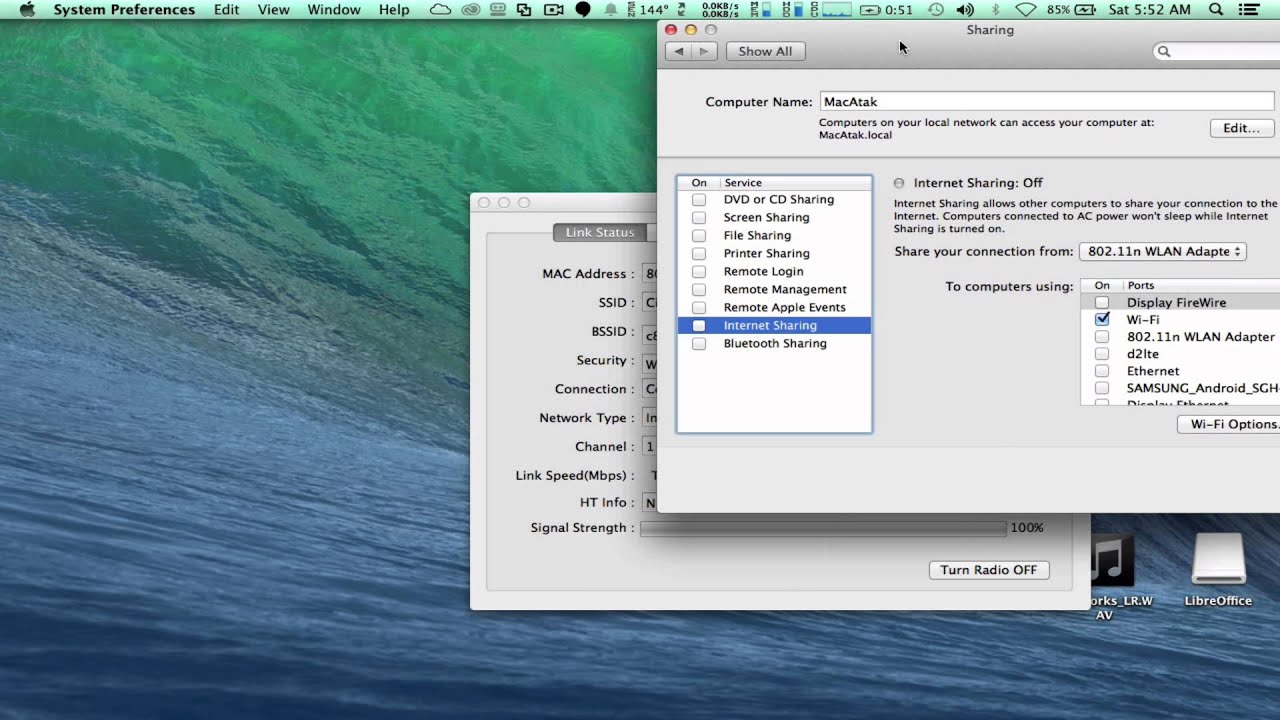
Task: Open the Edit menu
Action: tap(227, 9)
